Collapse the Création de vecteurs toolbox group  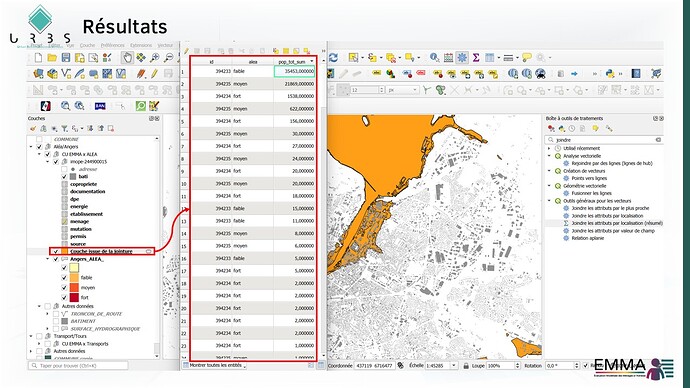point(549,171)
